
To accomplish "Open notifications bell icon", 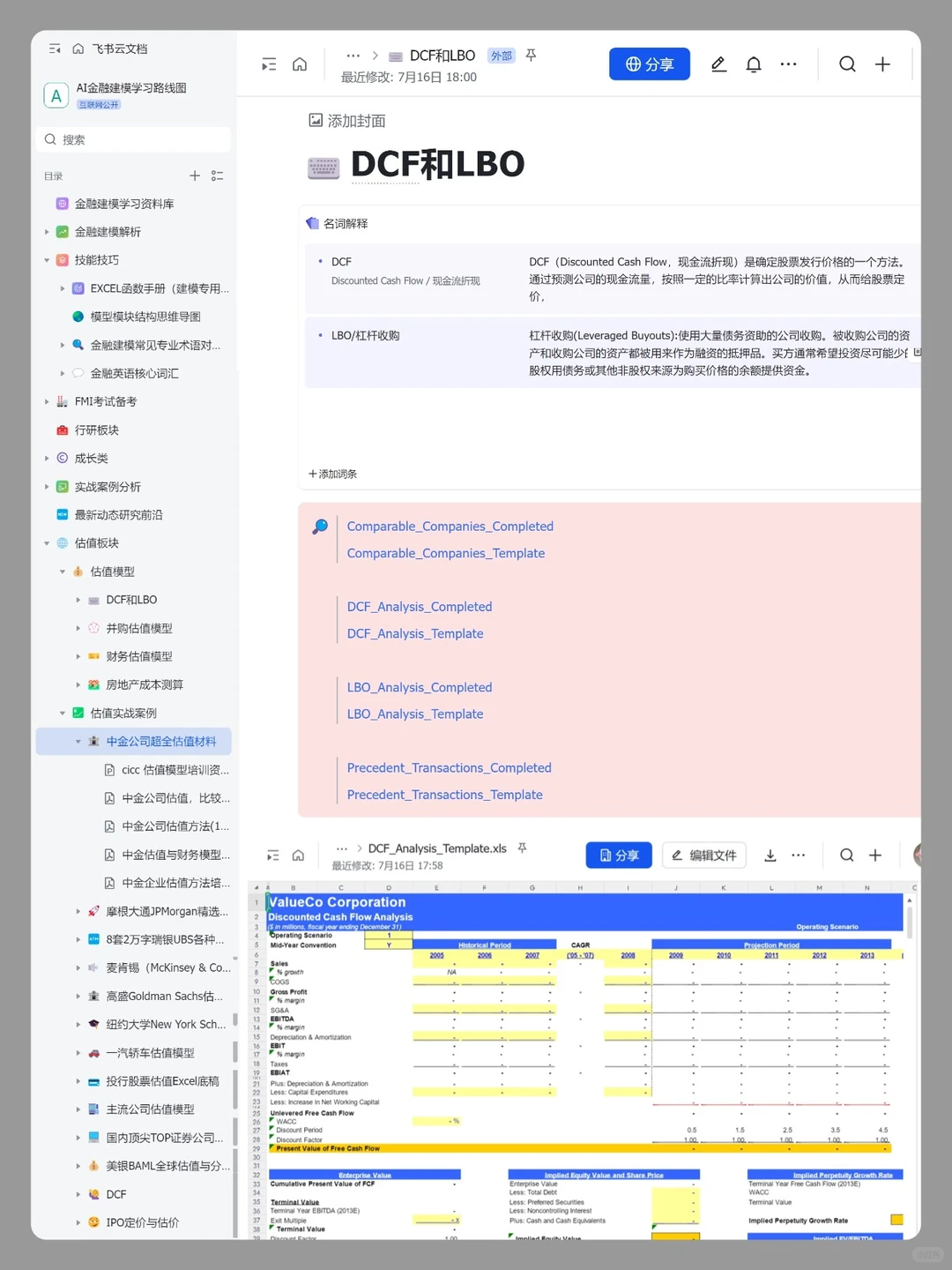I will pyautogui.click(x=754, y=64).
